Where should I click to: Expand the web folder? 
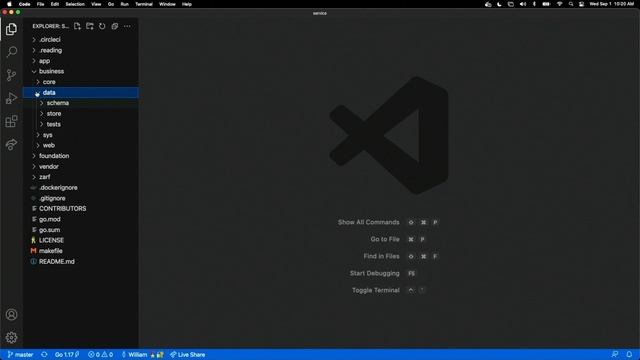[x=81, y=145]
